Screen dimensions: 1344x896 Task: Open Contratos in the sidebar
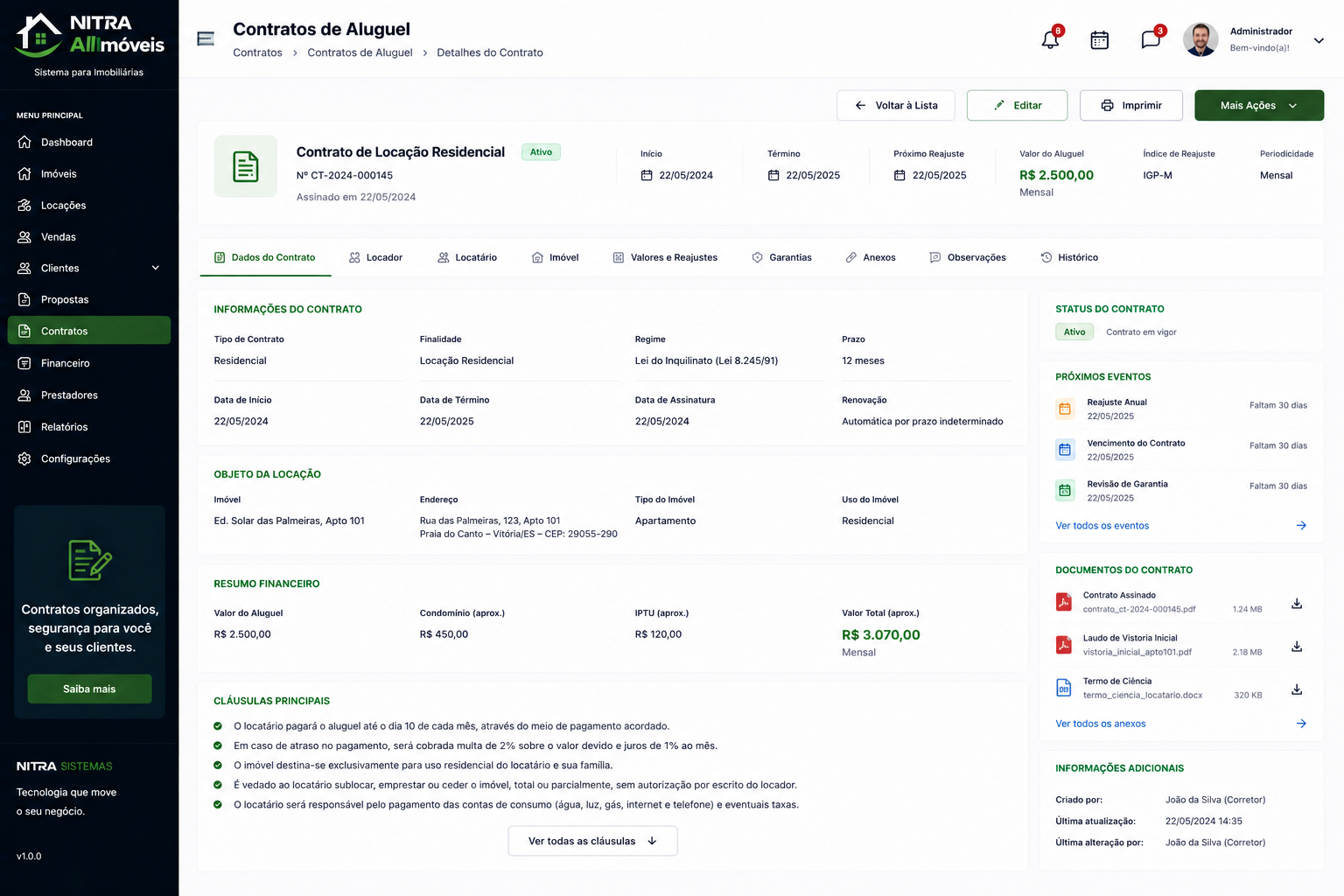click(89, 331)
